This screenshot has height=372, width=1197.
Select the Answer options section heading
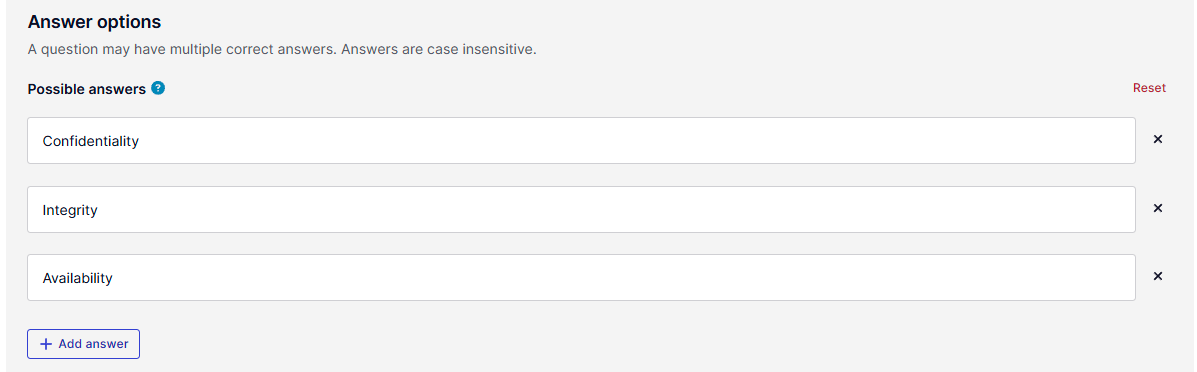pyautogui.click(x=94, y=22)
